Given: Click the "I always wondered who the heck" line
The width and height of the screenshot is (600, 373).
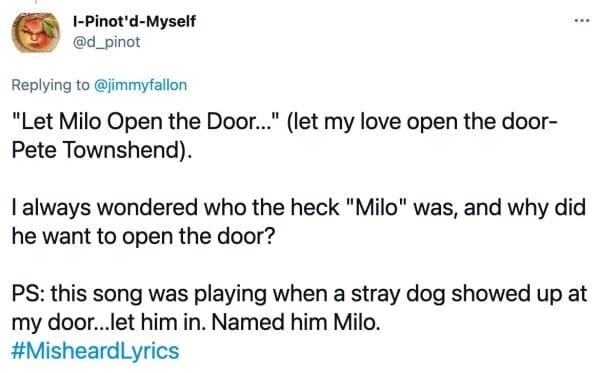Looking at the screenshot, I should 176,207.
